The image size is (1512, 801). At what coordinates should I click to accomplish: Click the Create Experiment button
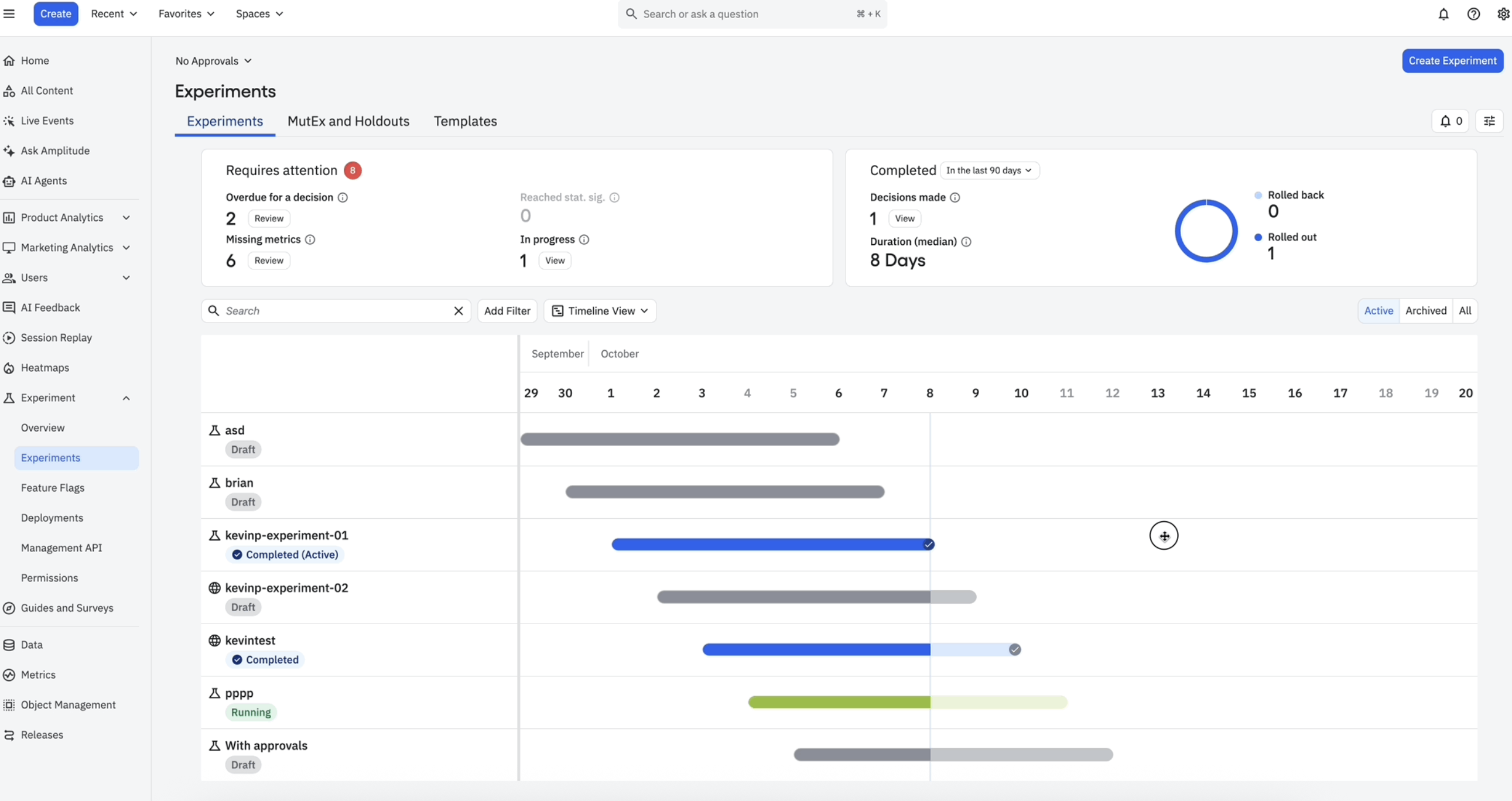(1452, 60)
